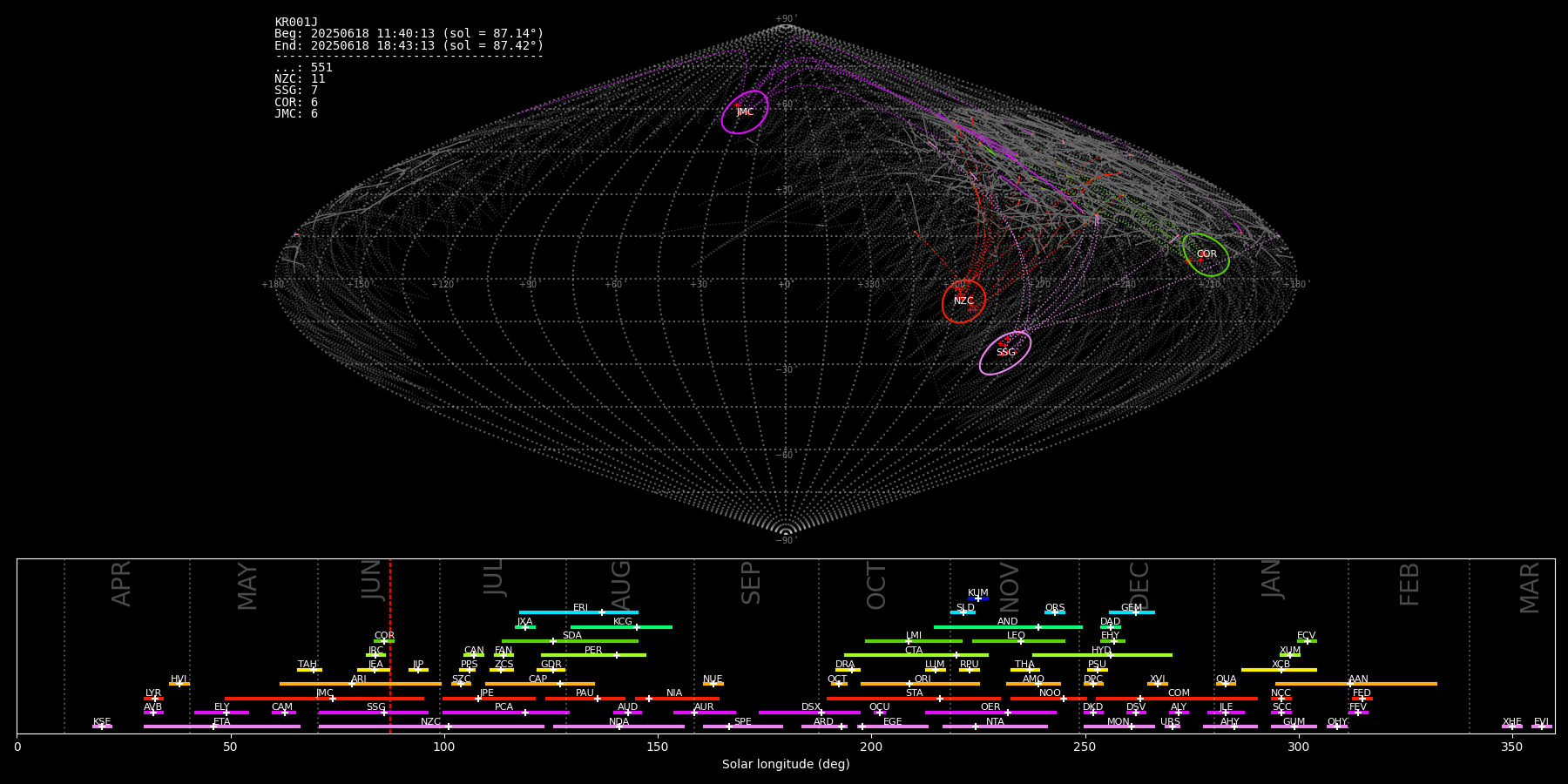Click the Beg: 20250618 11:40:13 line
The width and height of the screenshot is (1568, 784).
coord(409,34)
